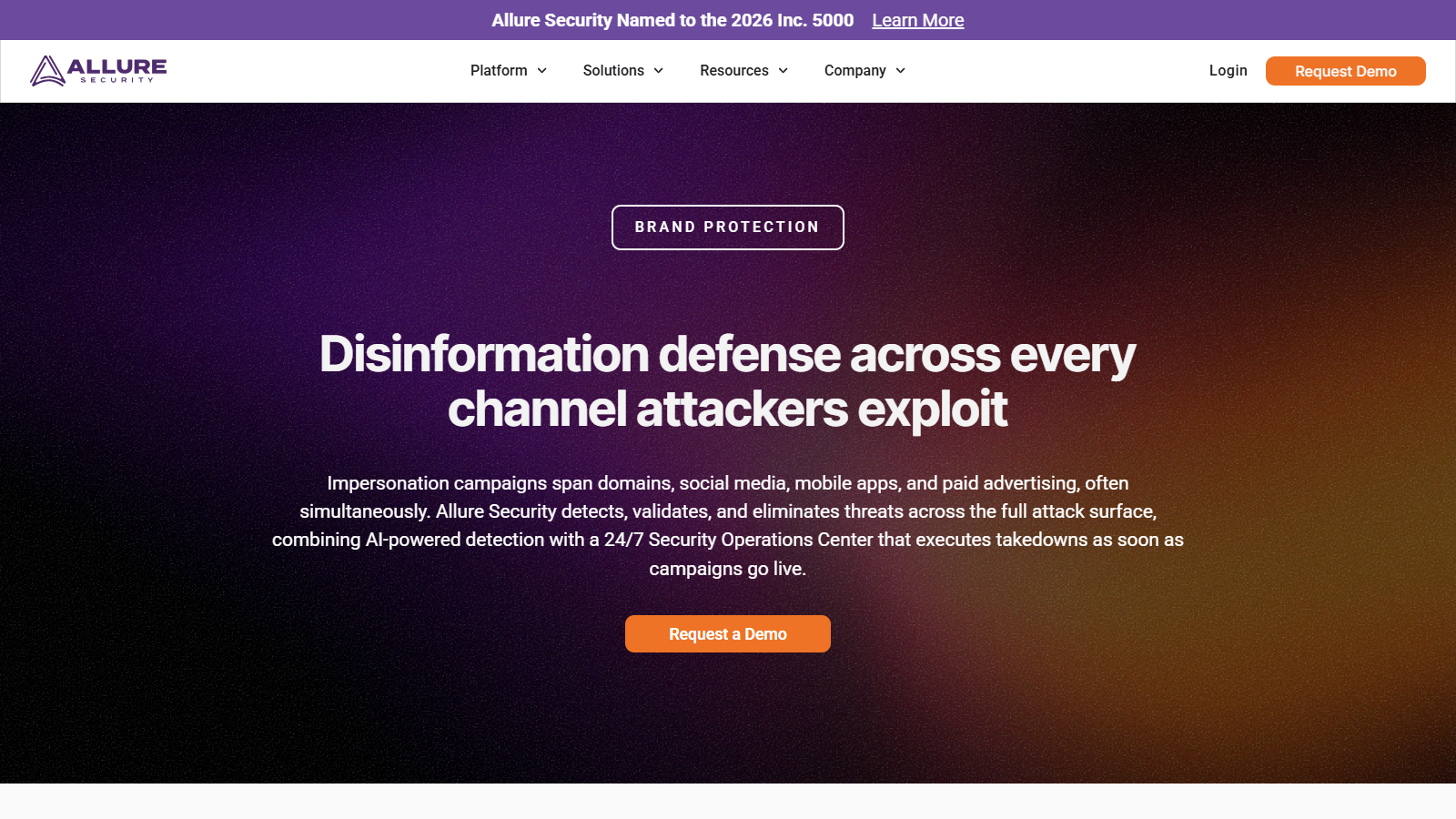This screenshot has width=1456, height=819.
Task: Expand the Resources chevron arrow
Action: coord(784,71)
